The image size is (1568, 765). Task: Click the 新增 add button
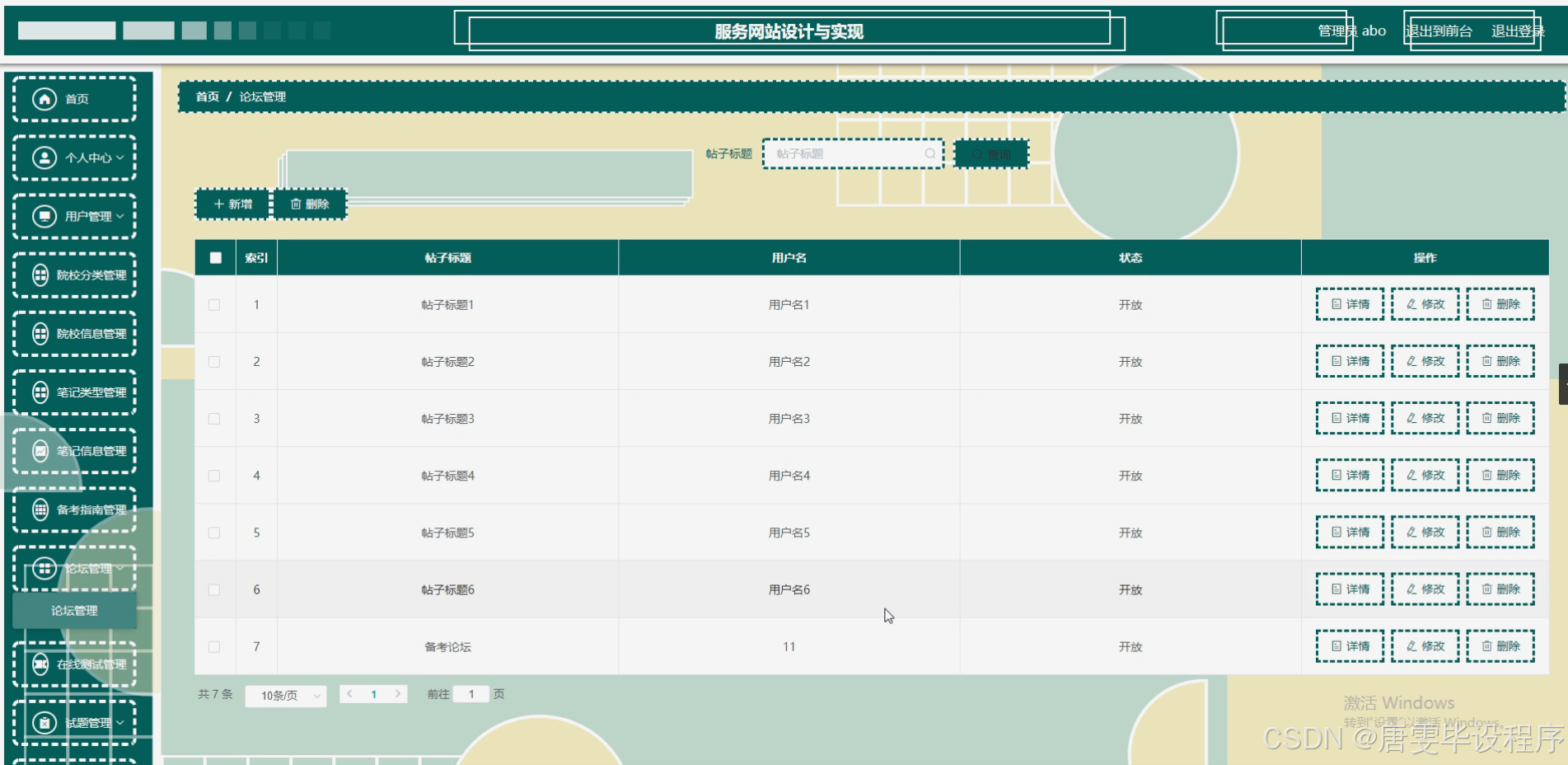click(233, 204)
